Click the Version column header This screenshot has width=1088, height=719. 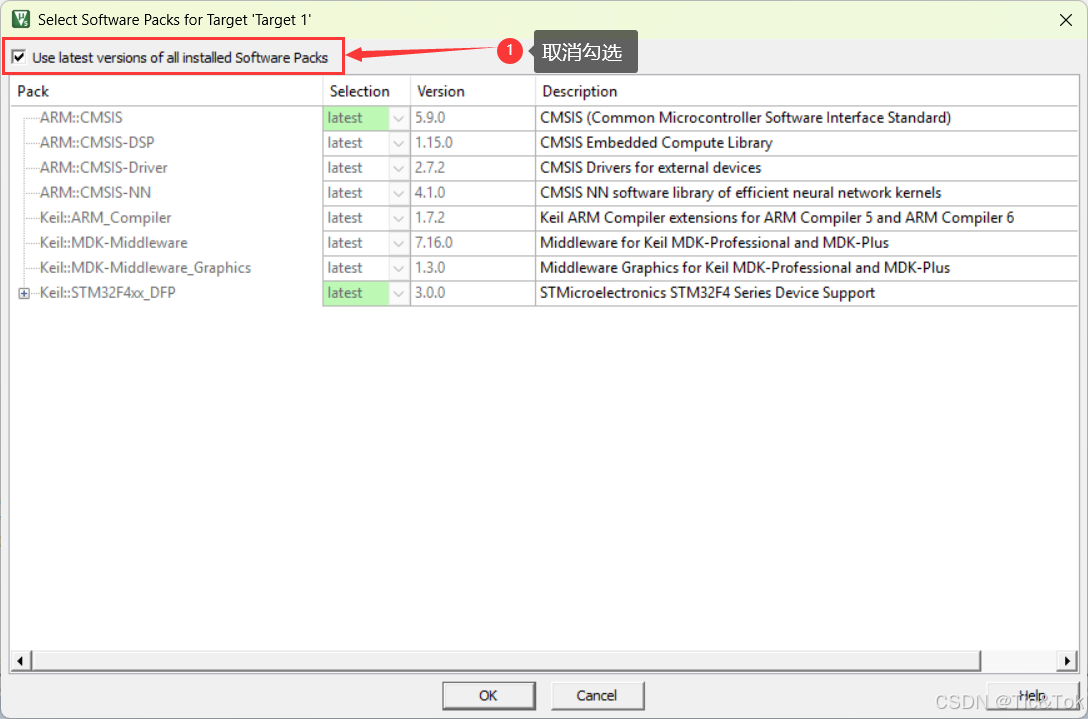pyautogui.click(x=473, y=92)
